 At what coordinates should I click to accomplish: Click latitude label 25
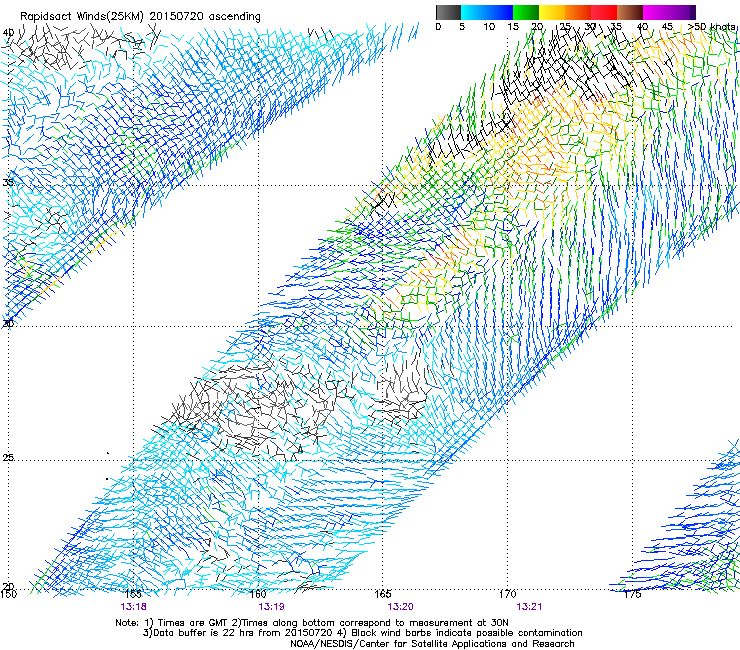(8, 457)
